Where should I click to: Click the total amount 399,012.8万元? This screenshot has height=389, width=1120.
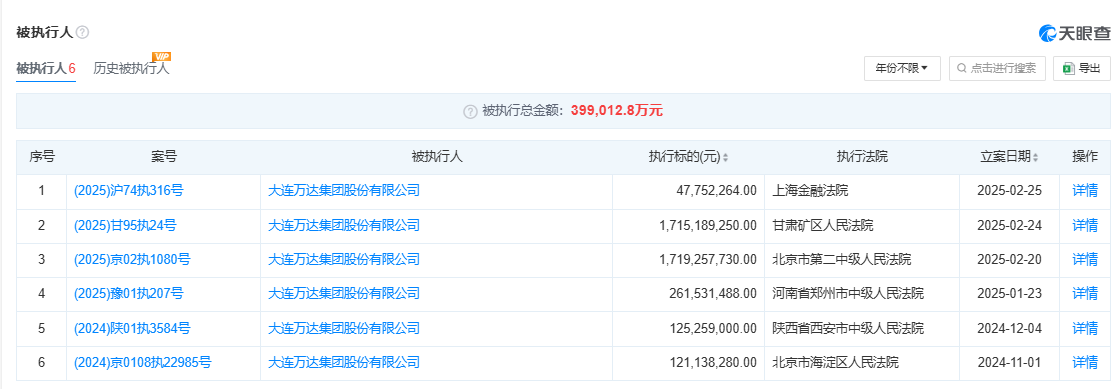[617, 111]
